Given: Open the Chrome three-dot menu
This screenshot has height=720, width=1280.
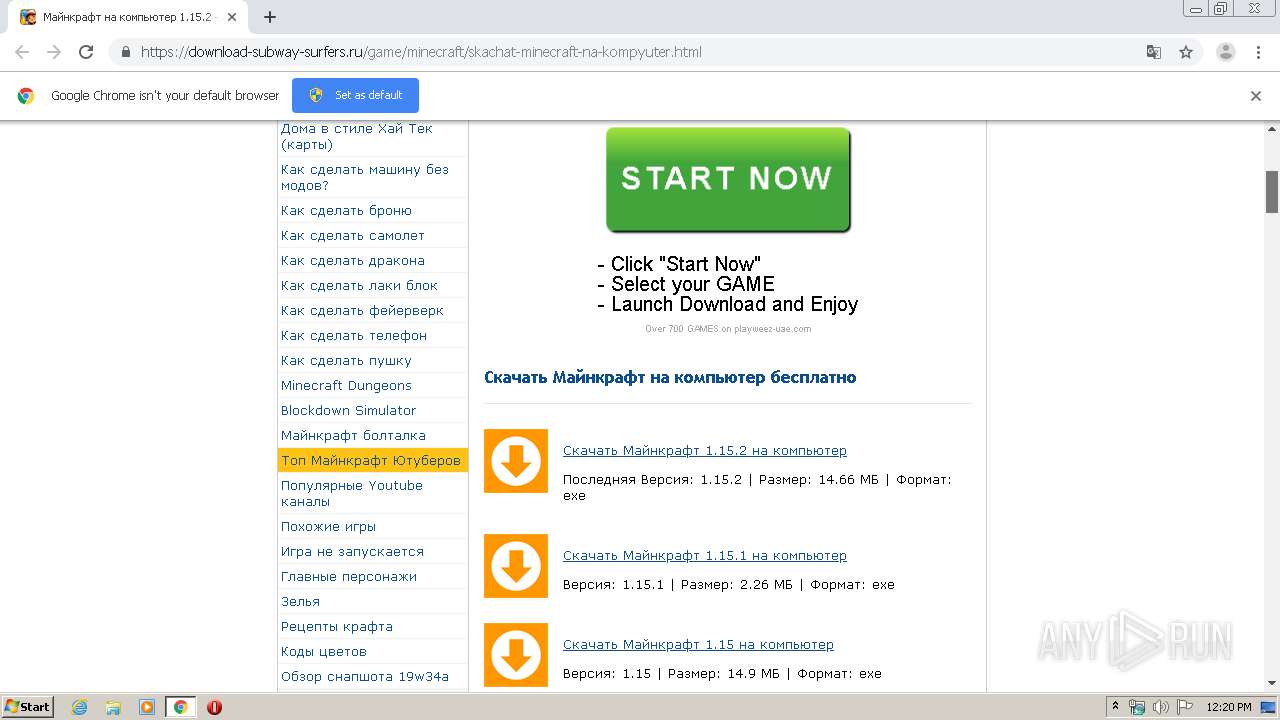Looking at the screenshot, I should click(x=1258, y=52).
